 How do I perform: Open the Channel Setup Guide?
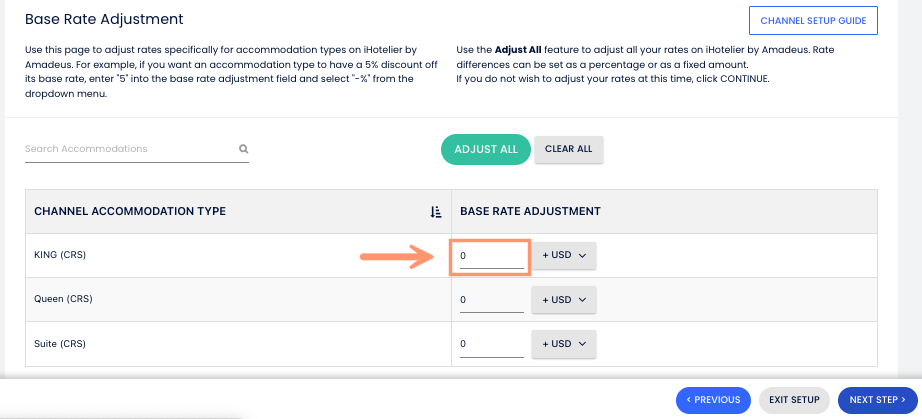(813, 20)
